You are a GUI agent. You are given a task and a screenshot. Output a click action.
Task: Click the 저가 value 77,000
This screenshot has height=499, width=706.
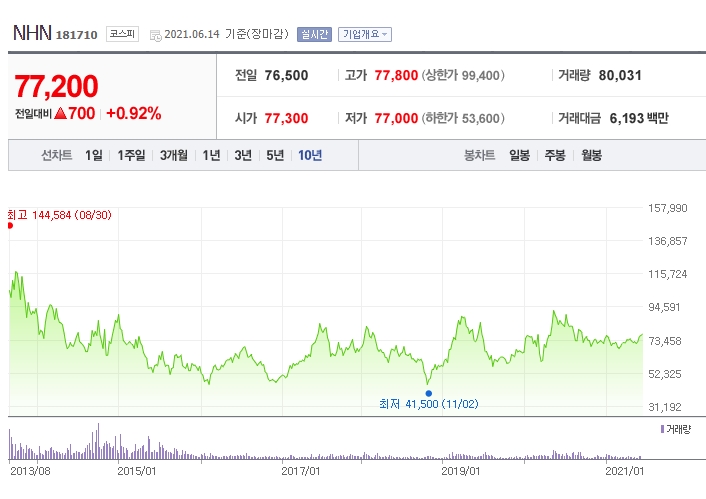point(396,118)
